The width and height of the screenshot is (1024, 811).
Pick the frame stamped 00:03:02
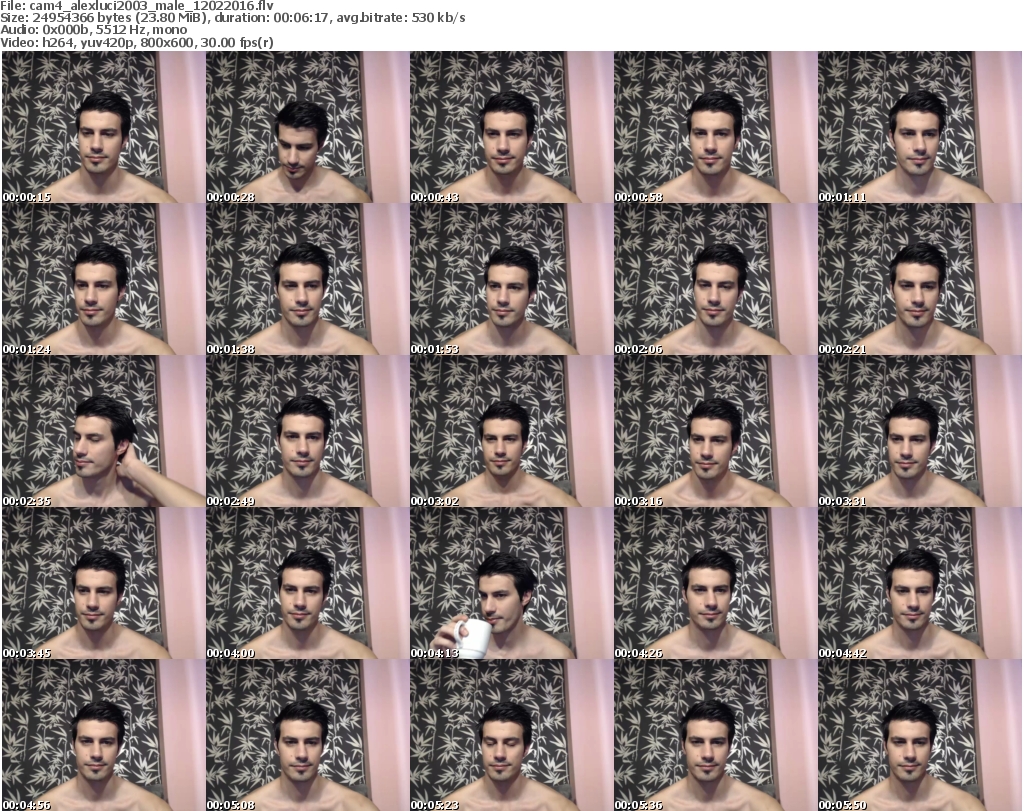pyautogui.click(x=511, y=432)
